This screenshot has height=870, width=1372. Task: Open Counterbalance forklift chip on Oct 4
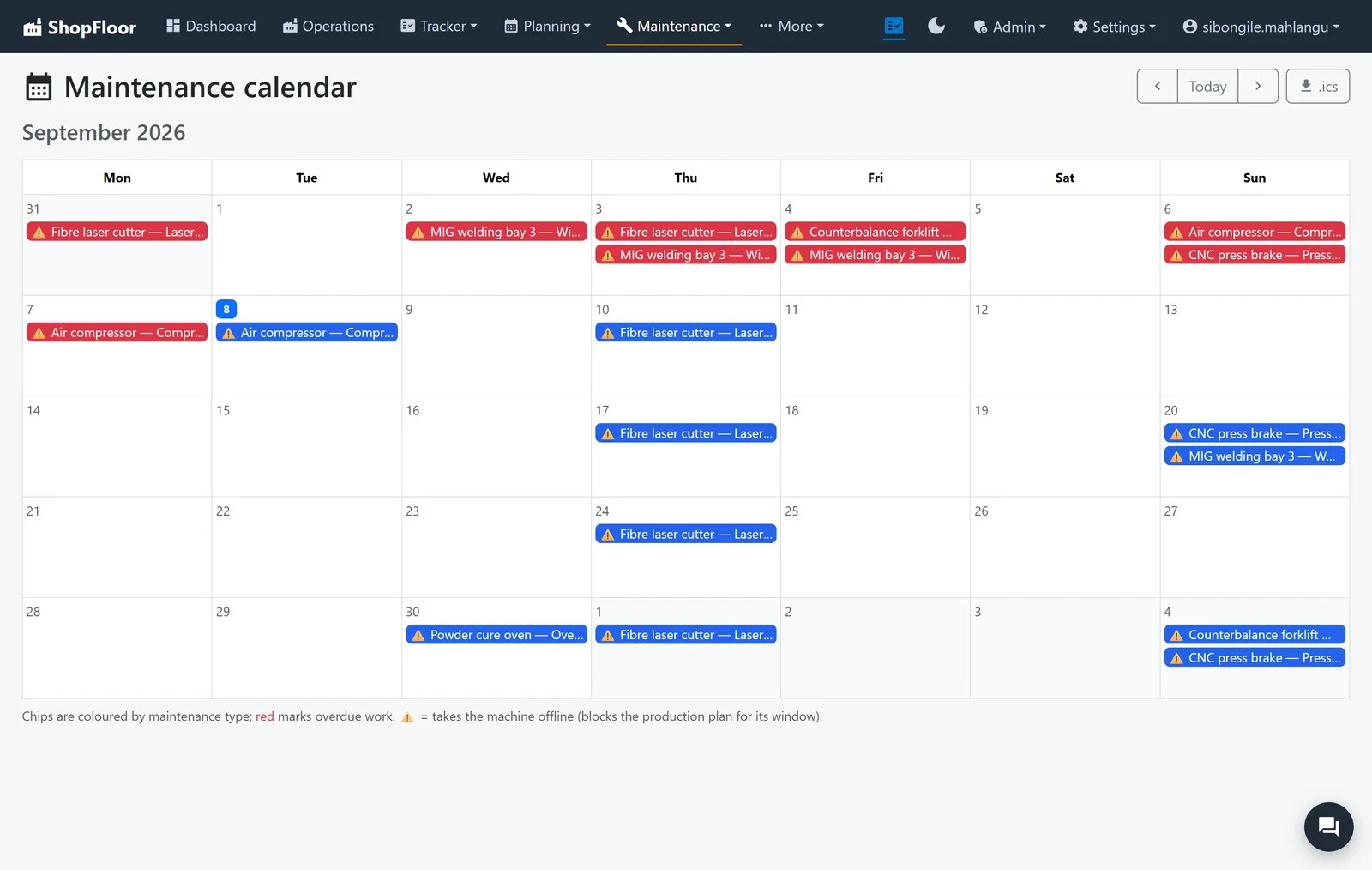(1255, 635)
